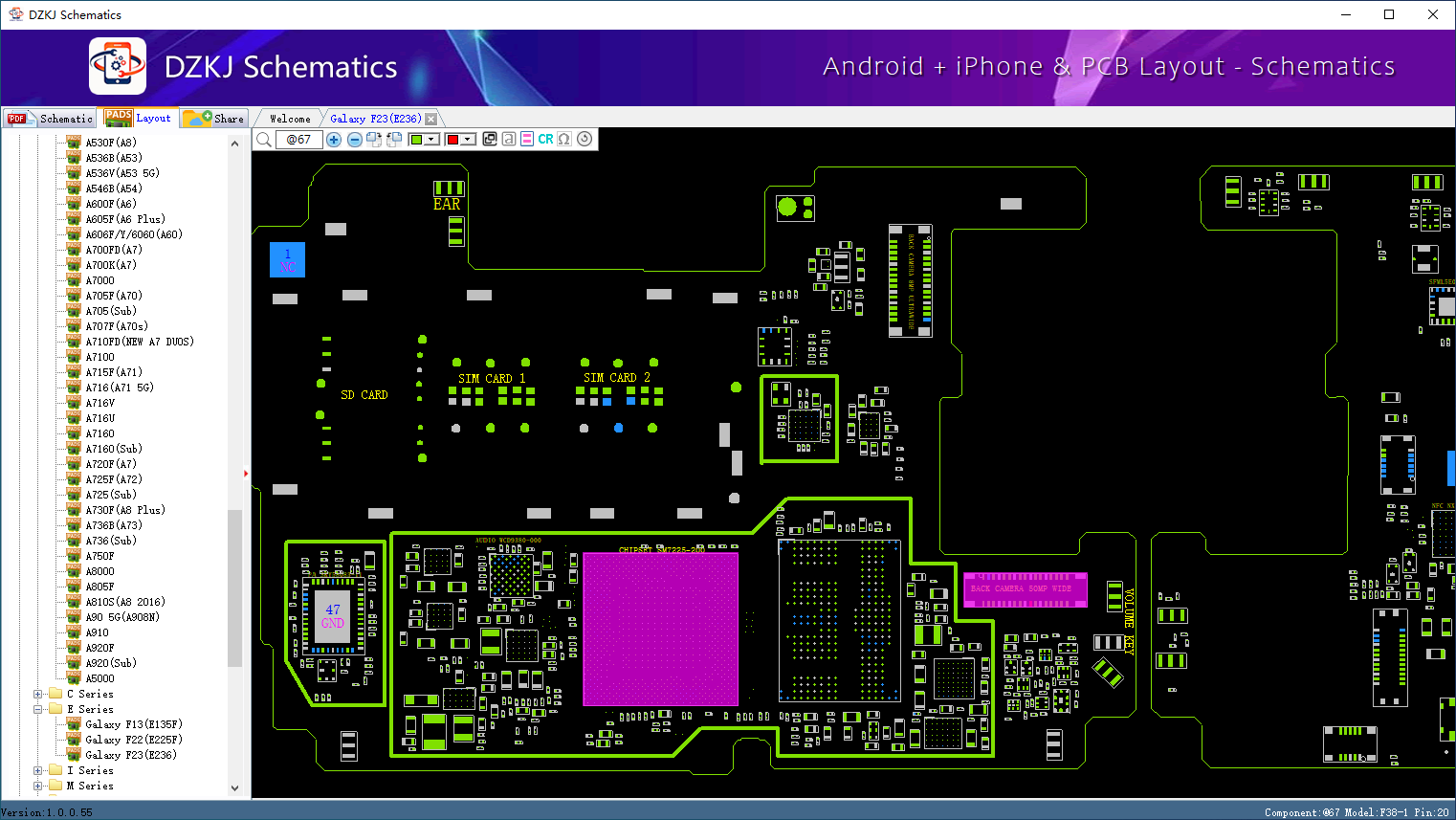This screenshot has width=1456, height=820.
Task: Open the A716(A71 5G) layout
Action: (x=120, y=388)
